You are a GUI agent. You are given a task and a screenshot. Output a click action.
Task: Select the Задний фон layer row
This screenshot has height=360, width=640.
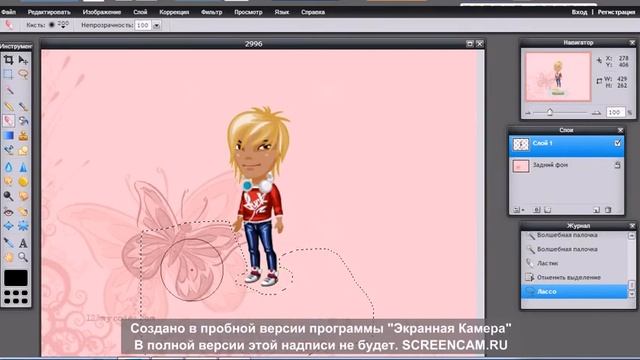567,166
